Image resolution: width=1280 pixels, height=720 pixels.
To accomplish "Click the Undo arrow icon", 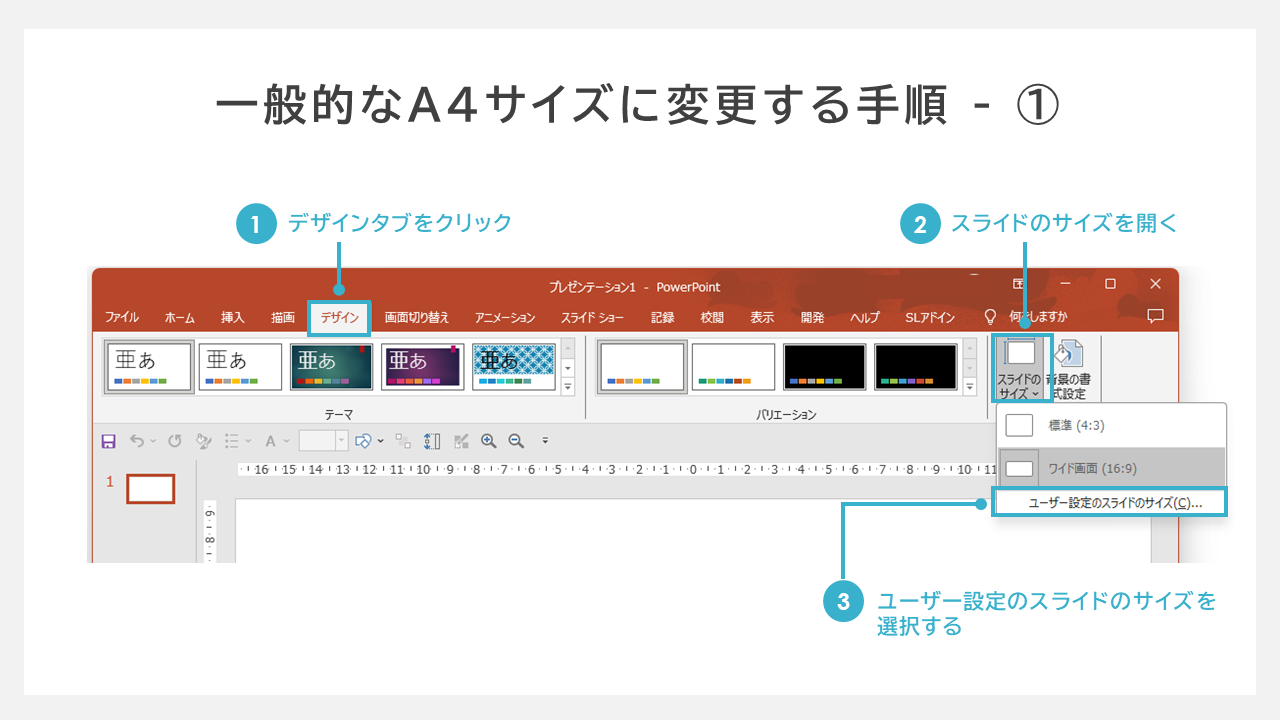I will tap(137, 441).
